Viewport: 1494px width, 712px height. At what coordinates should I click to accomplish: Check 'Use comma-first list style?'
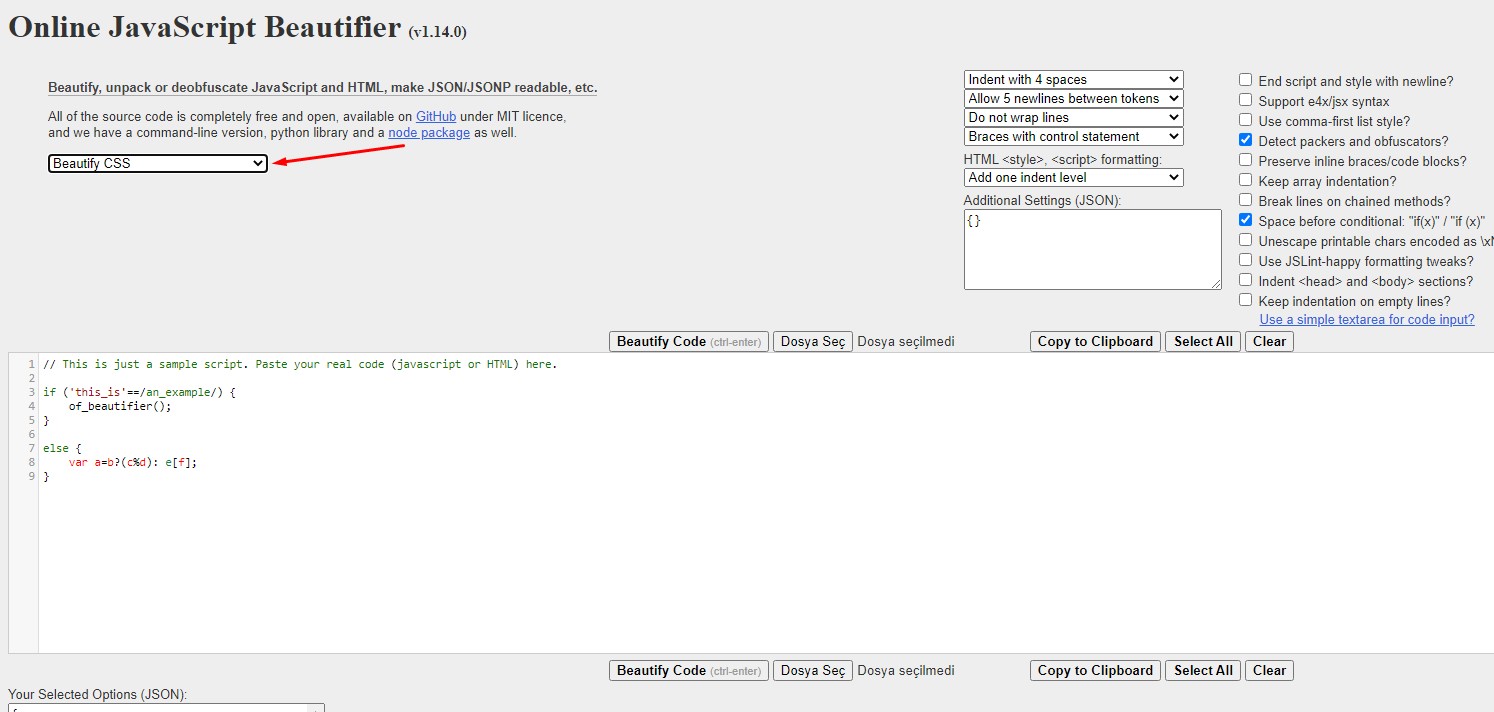click(1245, 119)
